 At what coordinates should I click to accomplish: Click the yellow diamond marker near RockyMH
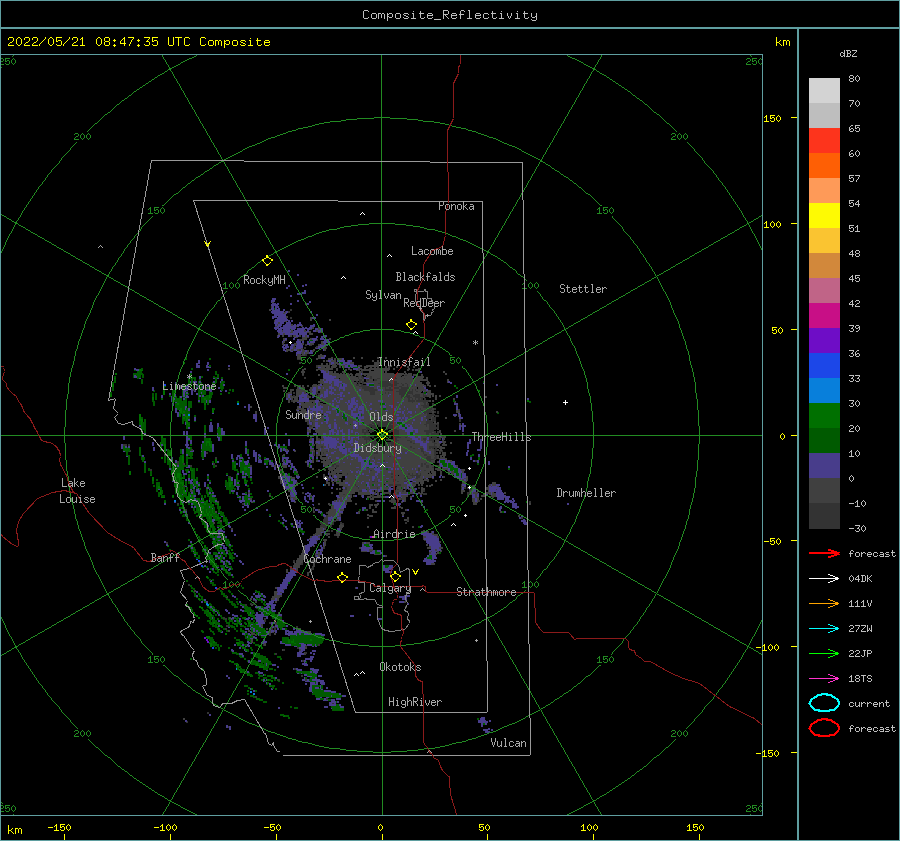(267, 261)
